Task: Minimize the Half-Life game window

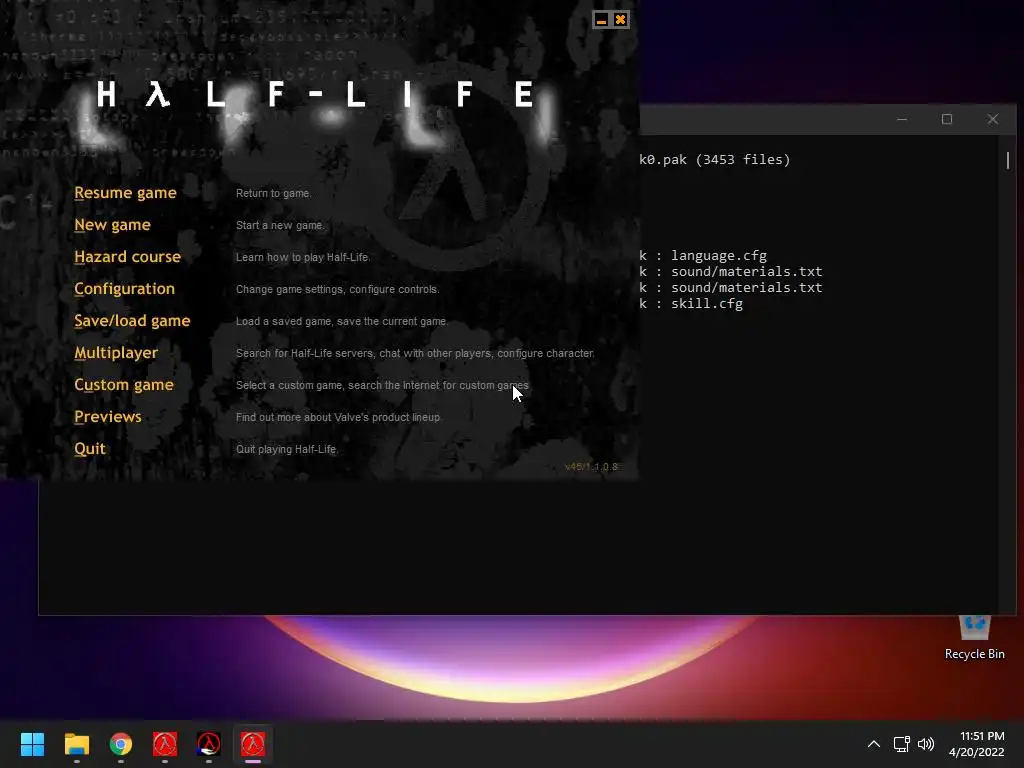Action: pyautogui.click(x=601, y=20)
